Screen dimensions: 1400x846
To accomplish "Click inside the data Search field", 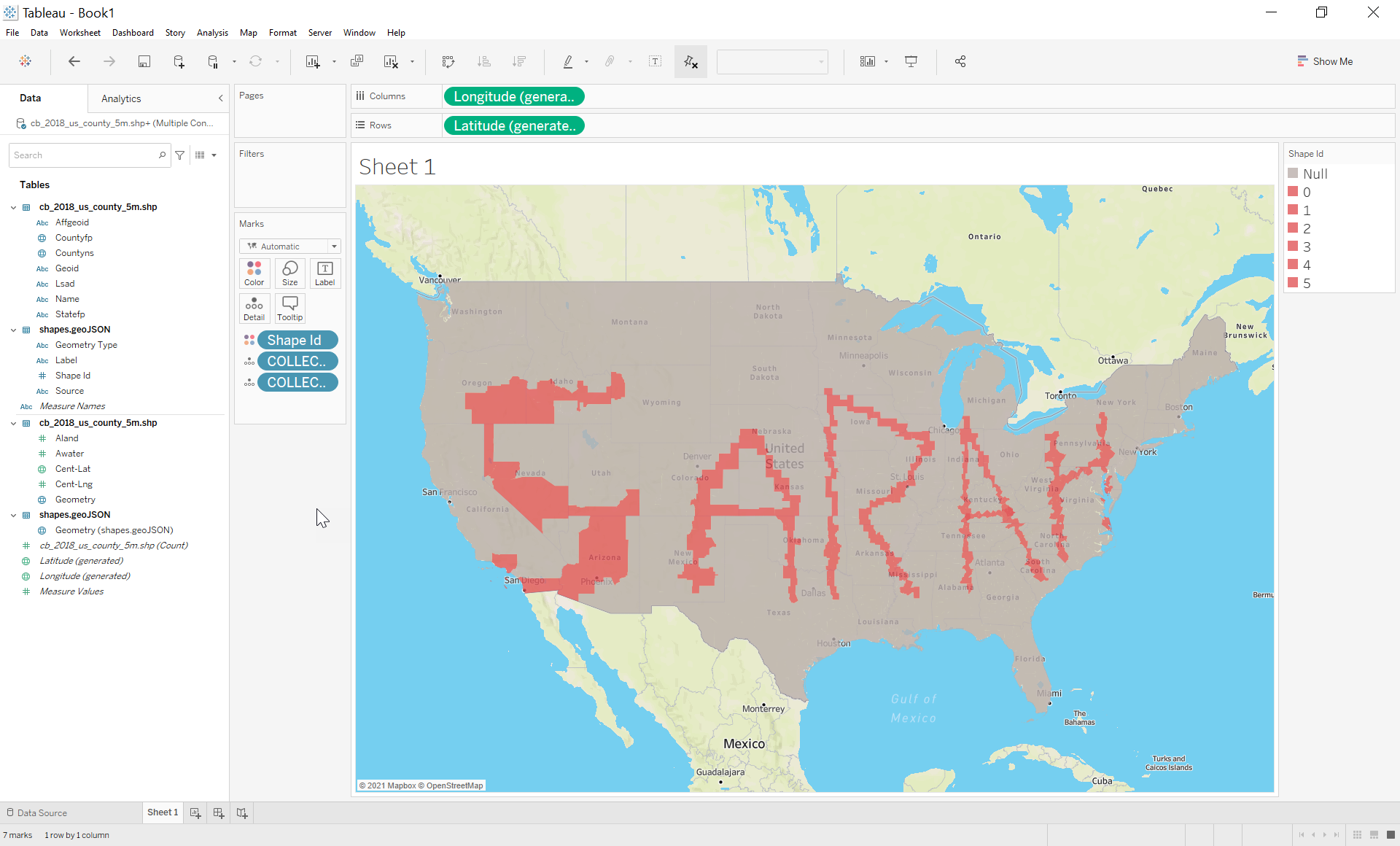I will tap(80, 155).
